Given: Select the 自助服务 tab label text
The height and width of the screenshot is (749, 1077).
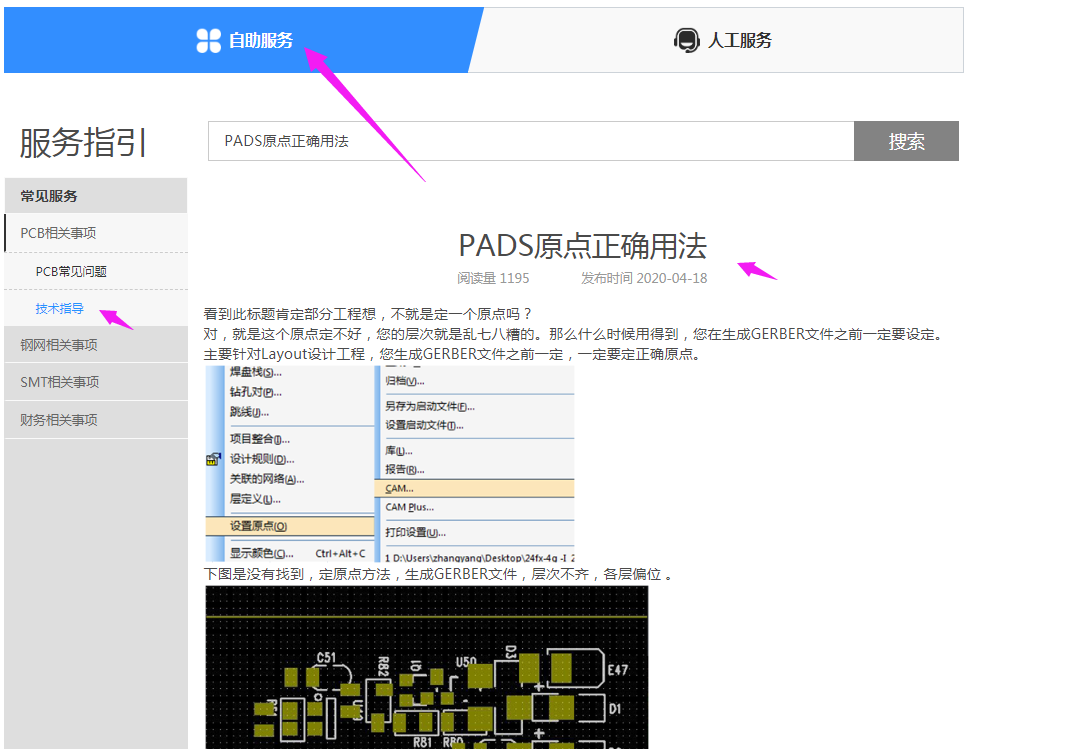Looking at the screenshot, I should pyautogui.click(x=261, y=41).
